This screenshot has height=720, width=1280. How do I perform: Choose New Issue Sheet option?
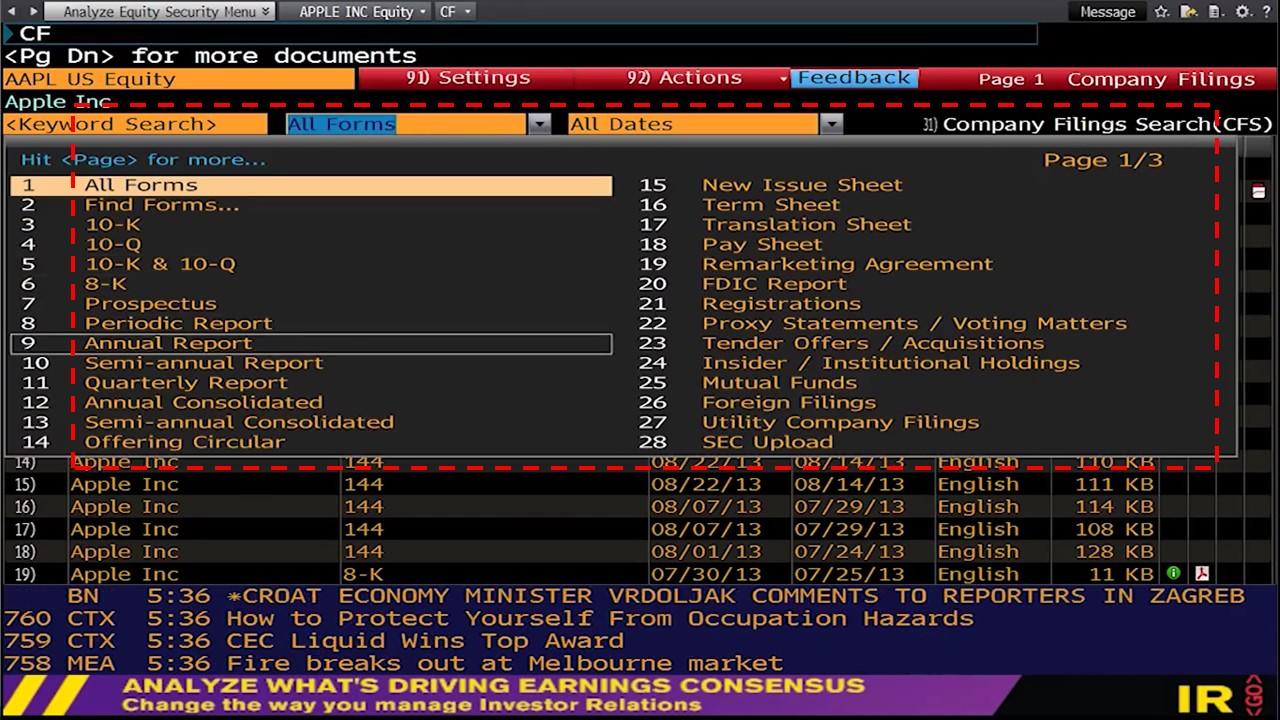click(x=802, y=185)
